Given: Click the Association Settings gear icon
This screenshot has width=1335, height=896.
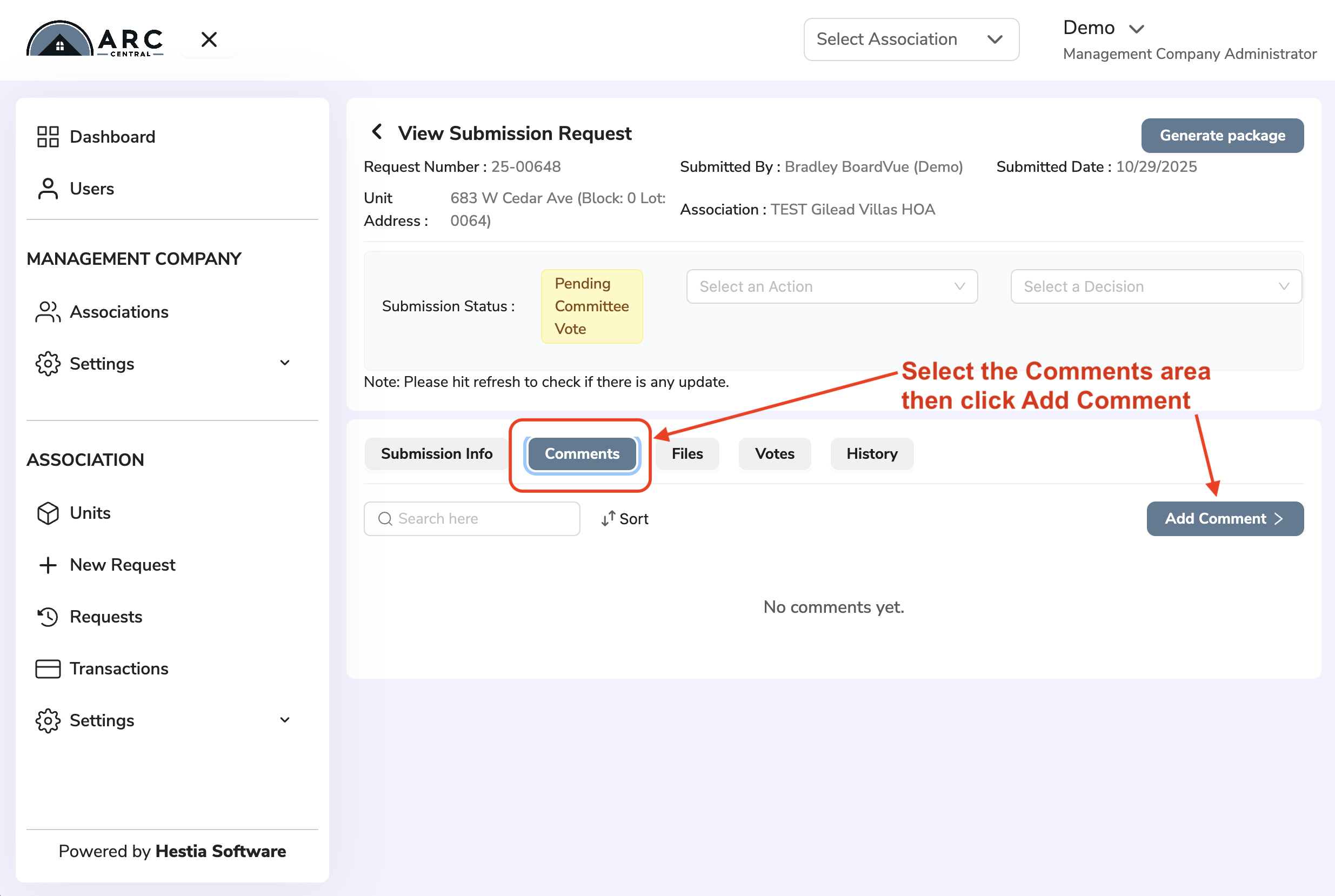Looking at the screenshot, I should click(48, 721).
